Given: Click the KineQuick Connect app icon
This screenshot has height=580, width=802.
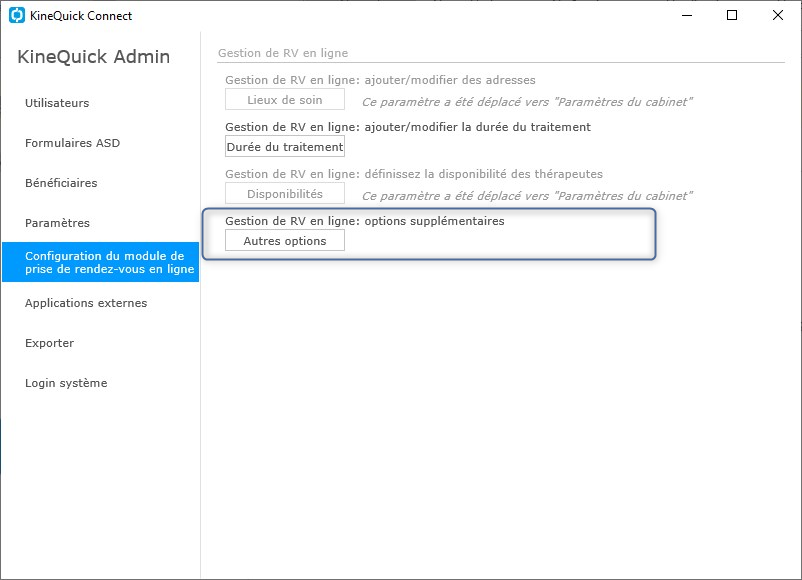Looking at the screenshot, I should tap(17, 15).
